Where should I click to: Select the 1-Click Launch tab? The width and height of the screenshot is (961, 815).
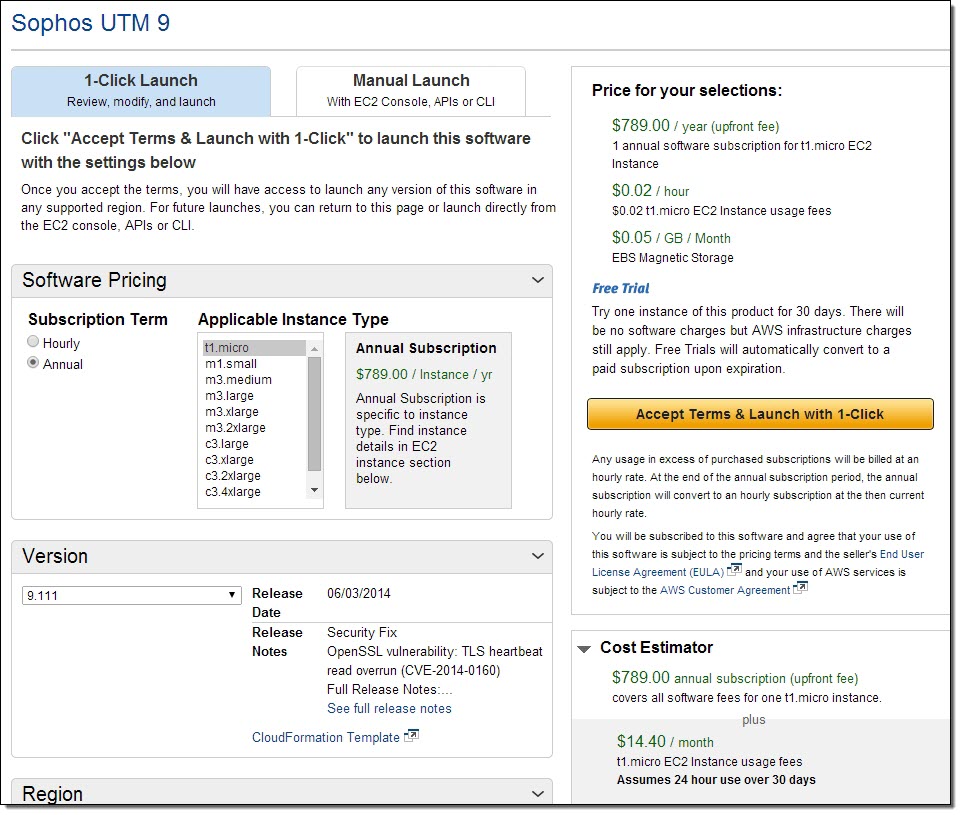click(x=141, y=90)
